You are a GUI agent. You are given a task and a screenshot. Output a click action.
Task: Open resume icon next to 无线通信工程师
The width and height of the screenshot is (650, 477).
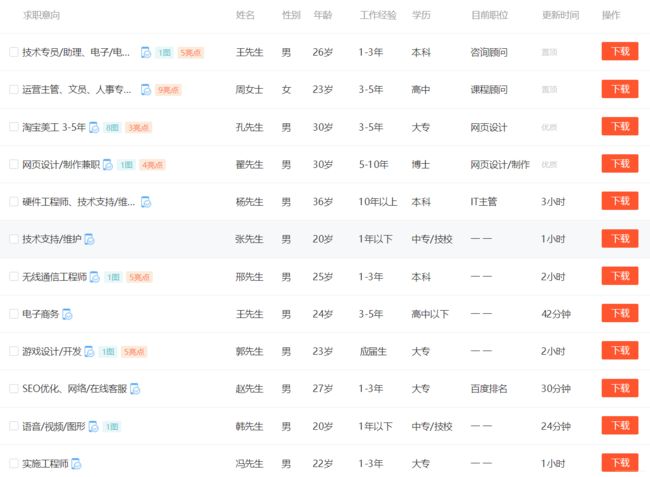pos(95,276)
